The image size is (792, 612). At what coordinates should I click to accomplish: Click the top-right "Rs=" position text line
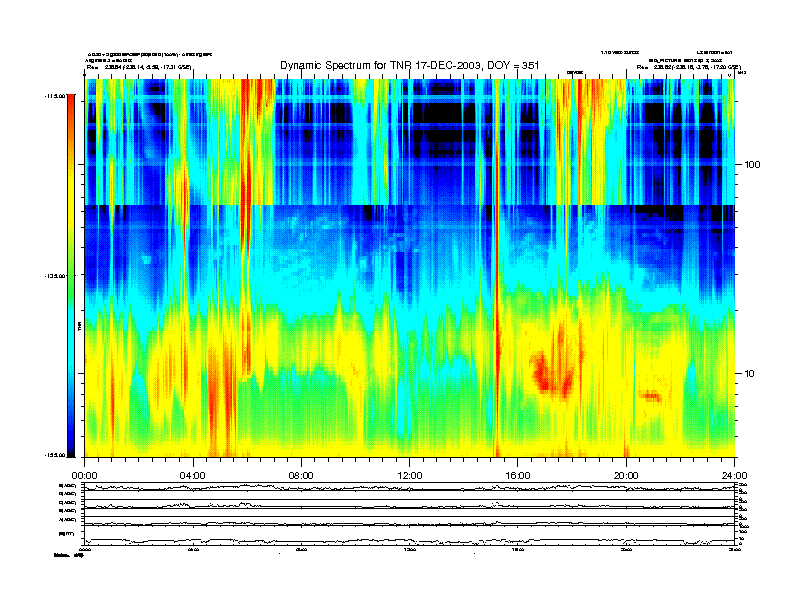pos(688,67)
